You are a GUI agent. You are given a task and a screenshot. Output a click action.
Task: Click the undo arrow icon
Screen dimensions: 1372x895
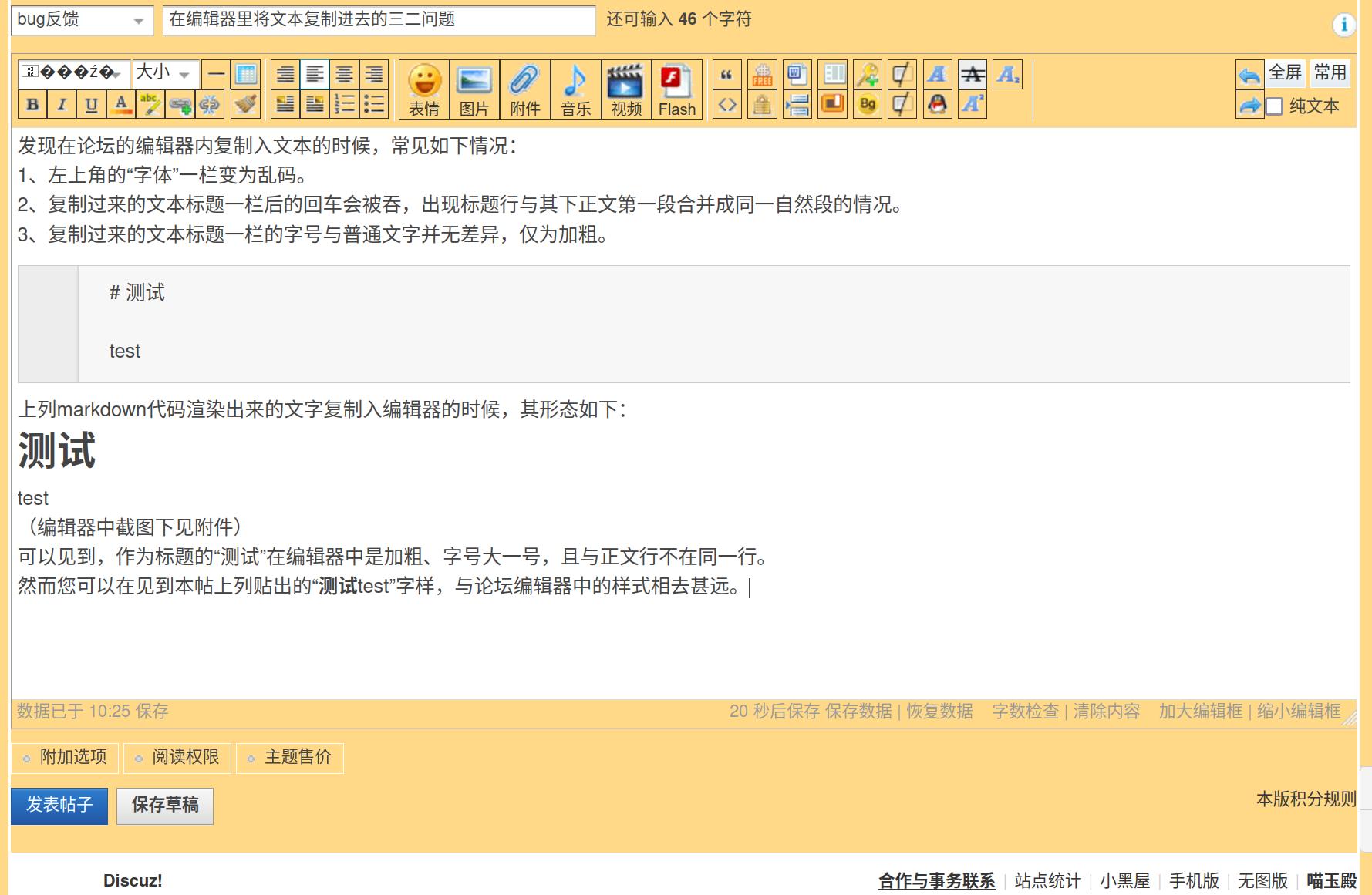pos(1249,75)
